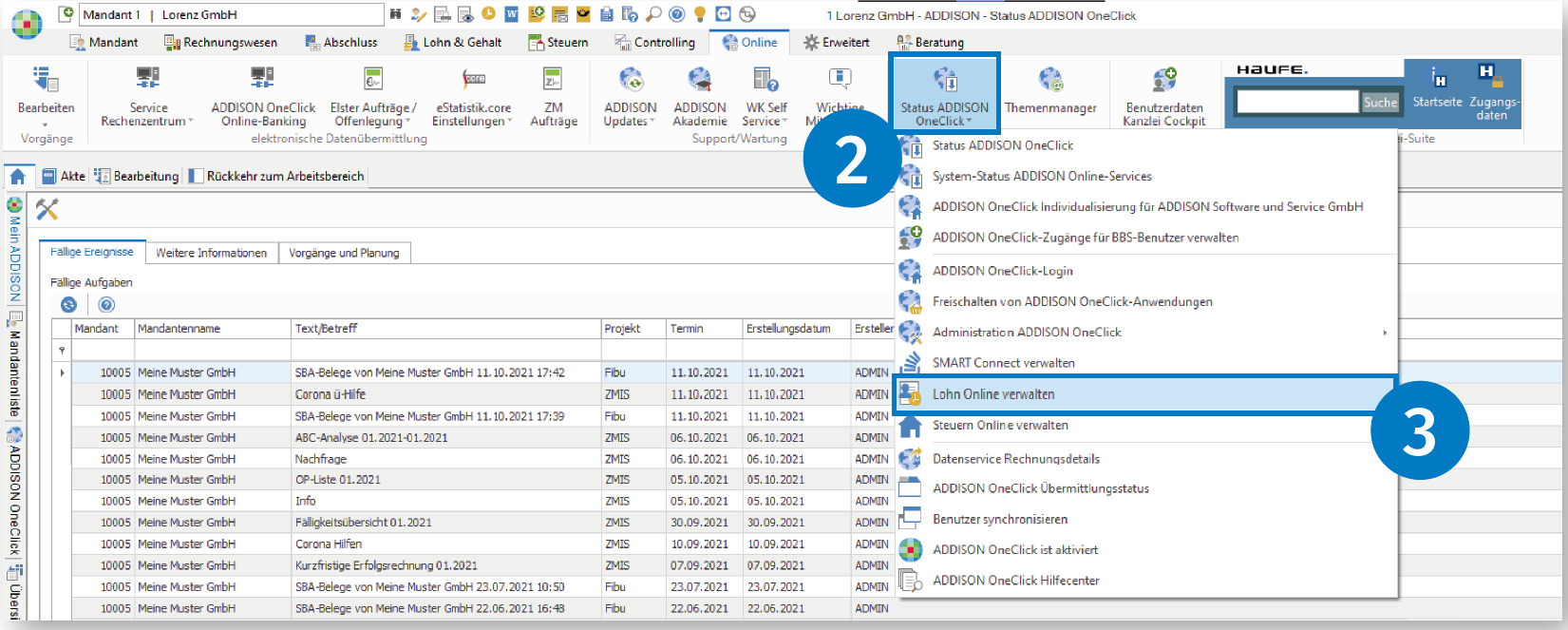Open Haufe Startseite
This screenshot has width=1568, height=630.
[x=1437, y=86]
